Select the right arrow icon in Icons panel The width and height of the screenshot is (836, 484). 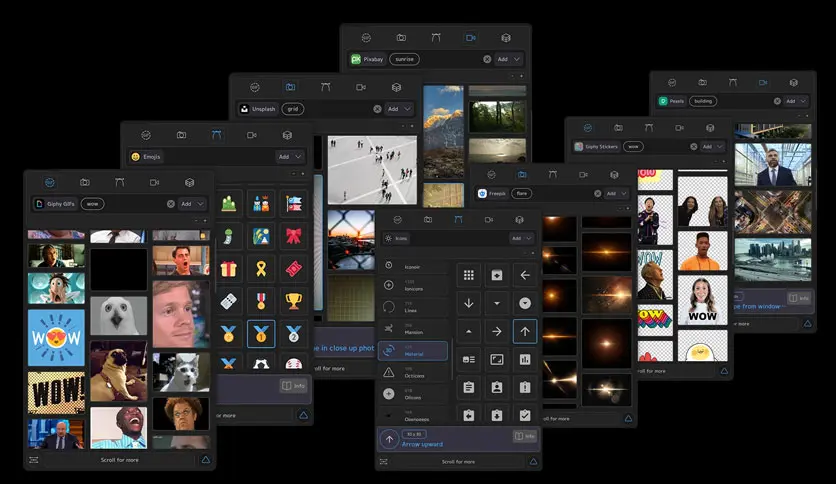coord(496,332)
